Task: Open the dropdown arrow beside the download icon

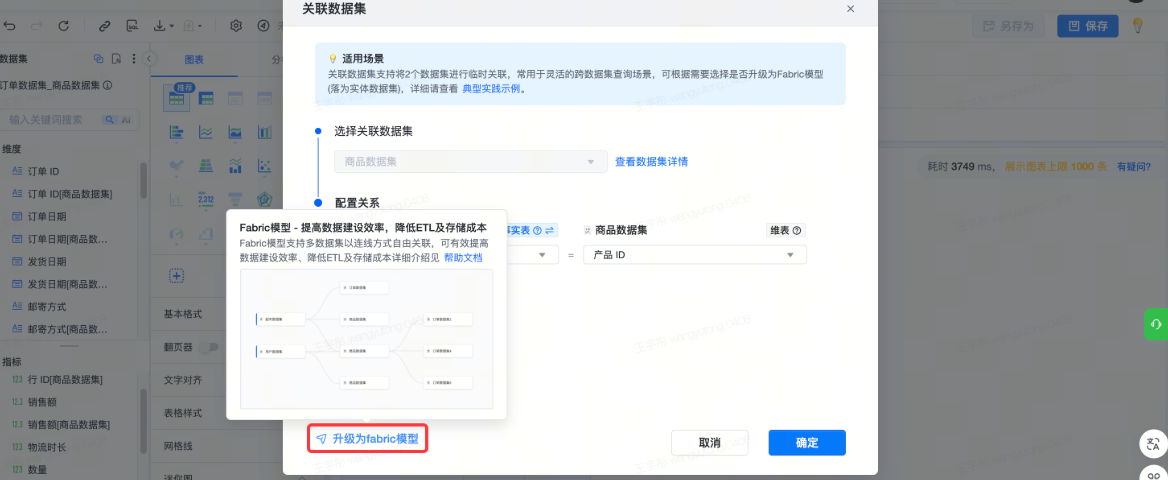Action: (x=172, y=26)
